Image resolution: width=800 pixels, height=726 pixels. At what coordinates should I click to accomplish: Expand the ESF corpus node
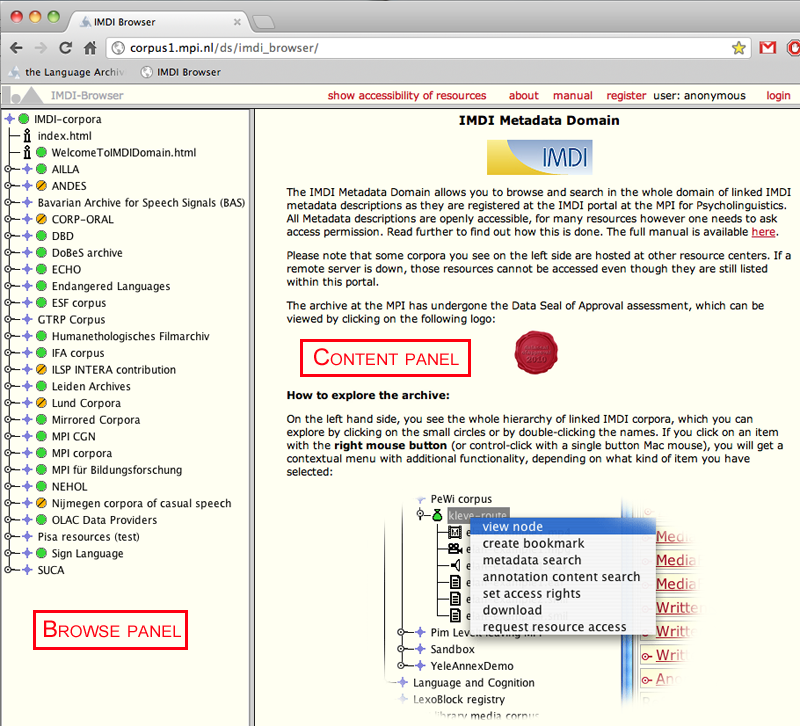coord(8,303)
